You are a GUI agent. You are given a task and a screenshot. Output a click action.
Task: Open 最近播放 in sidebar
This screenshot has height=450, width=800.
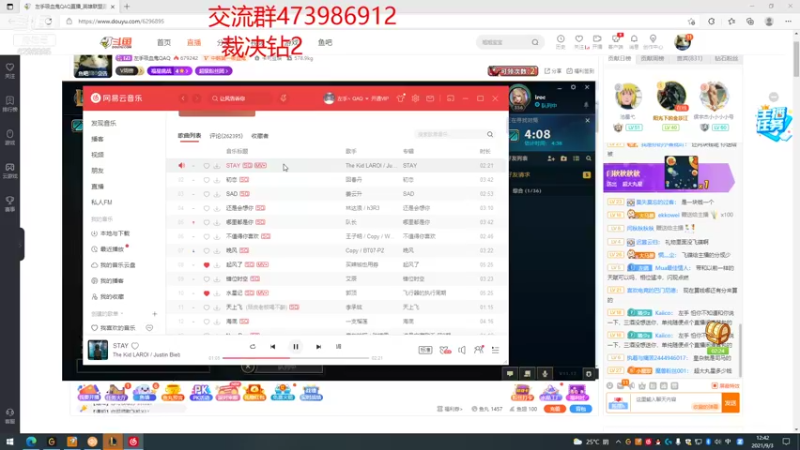[108, 249]
